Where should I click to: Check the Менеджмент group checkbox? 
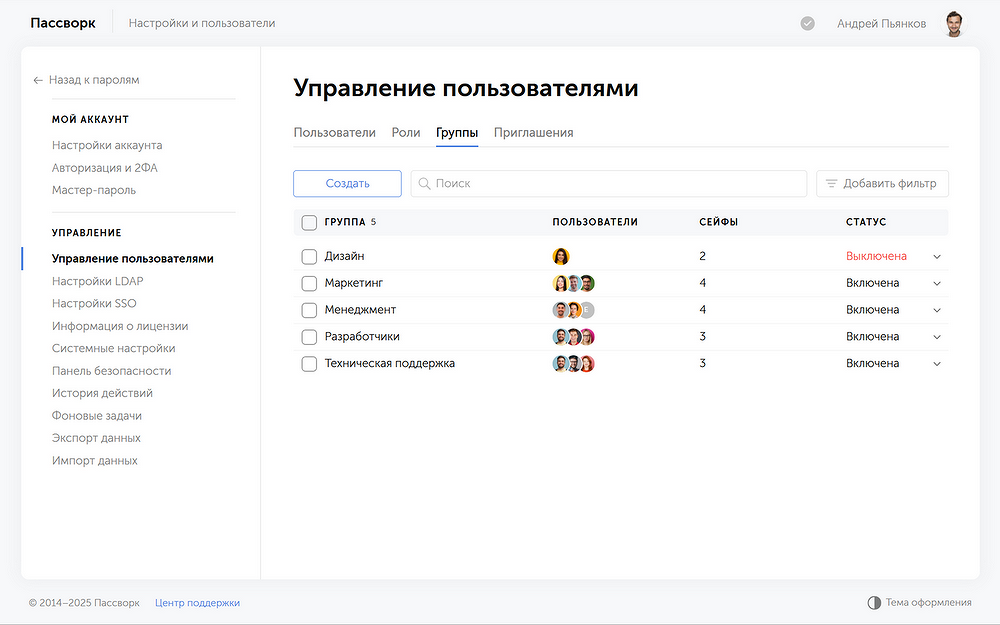(x=309, y=310)
